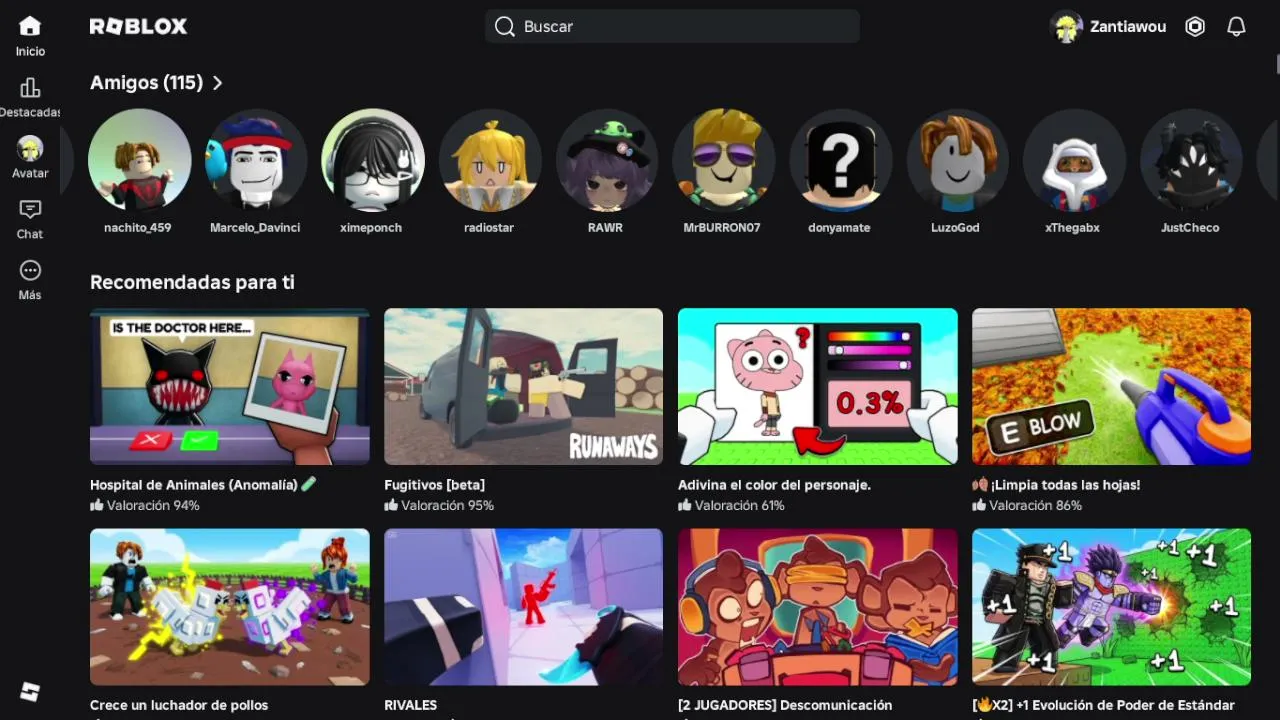Screen dimensions: 1280x720
Task: Click Adivina el color del personaje title
Action: click(x=775, y=485)
